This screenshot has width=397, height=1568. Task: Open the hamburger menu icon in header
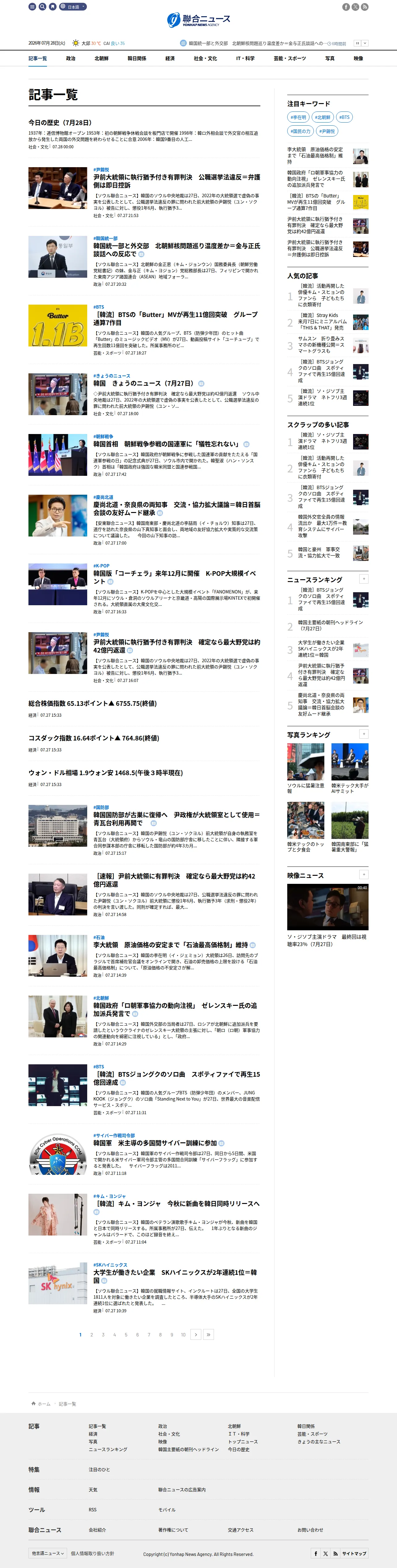coord(32,7)
